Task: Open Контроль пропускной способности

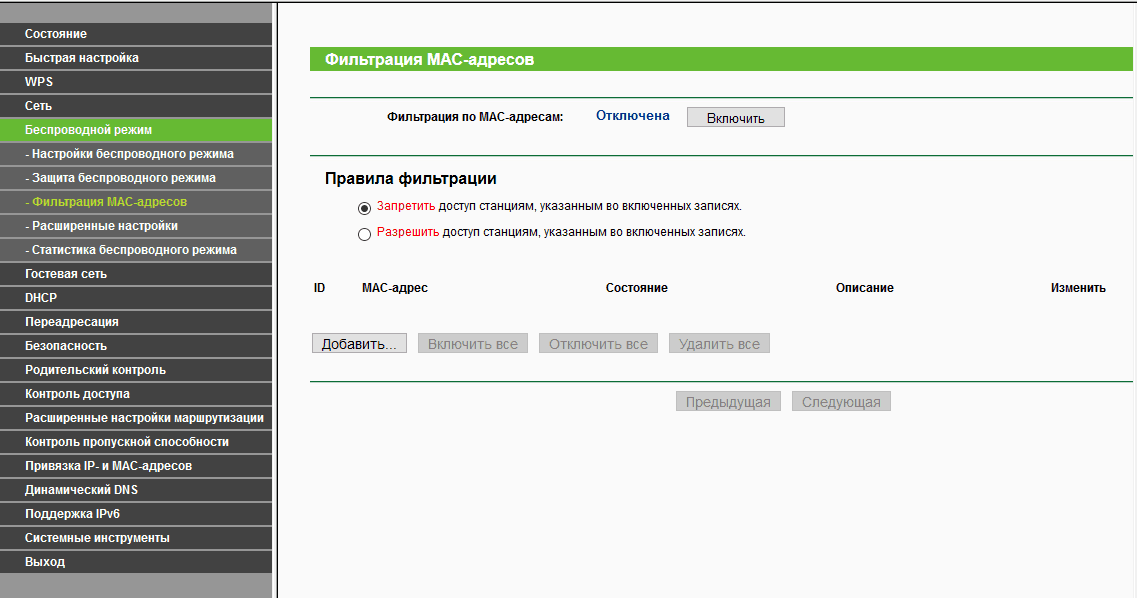Action: tap(136, 441)
